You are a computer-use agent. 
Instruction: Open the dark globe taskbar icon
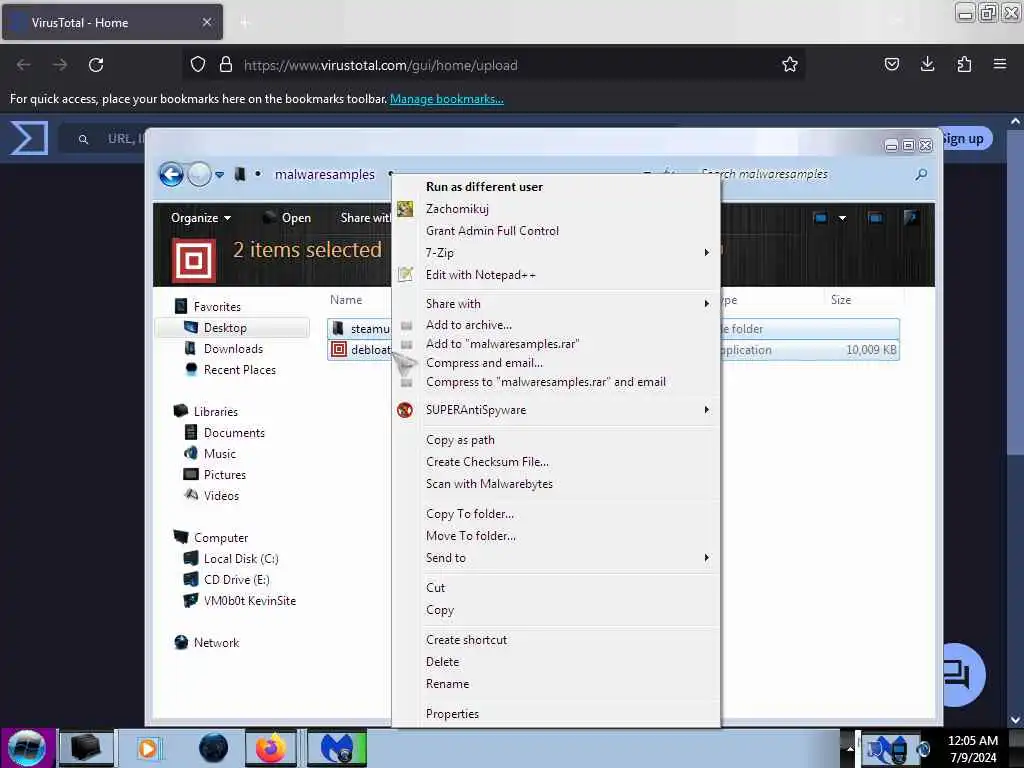click(x=214, y=748)
